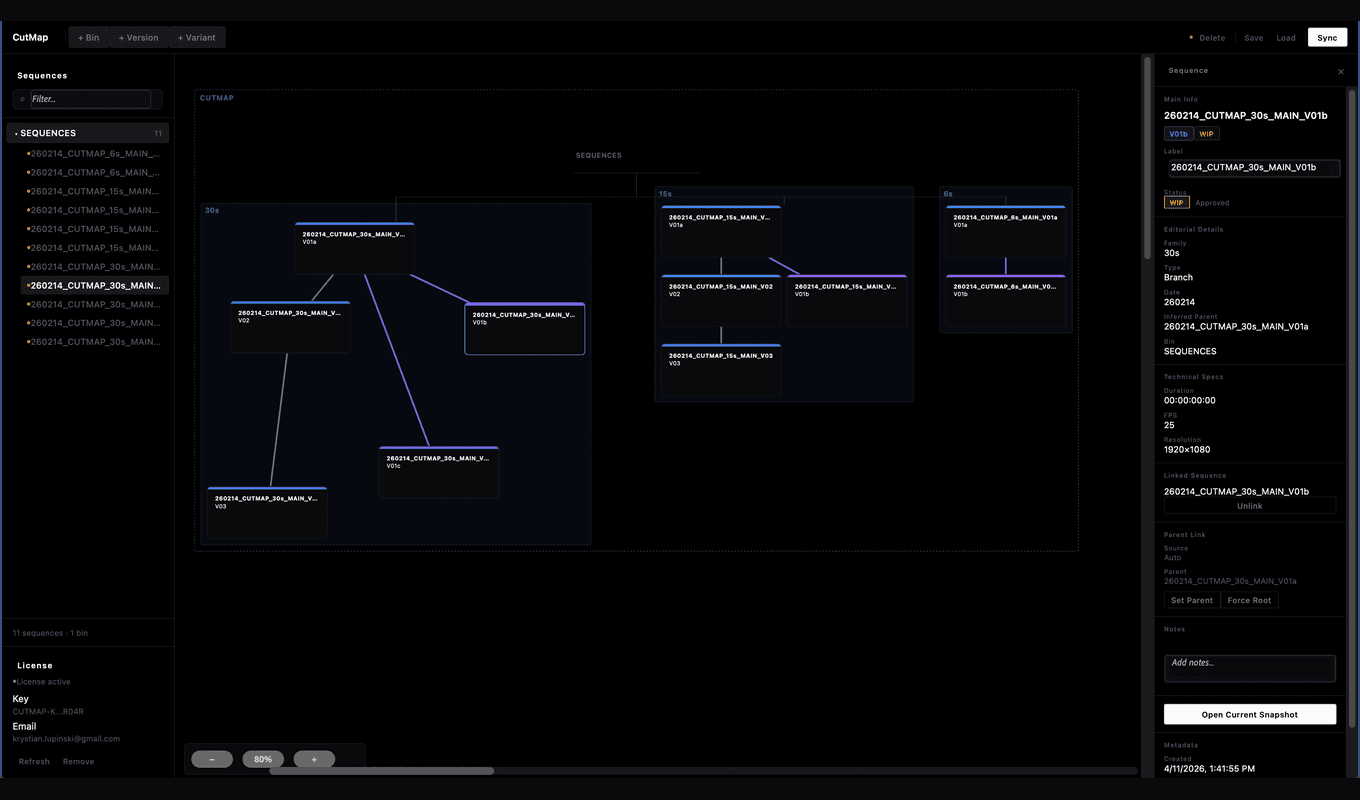Click the V01b version badge in Main Info

(1178, 134)
